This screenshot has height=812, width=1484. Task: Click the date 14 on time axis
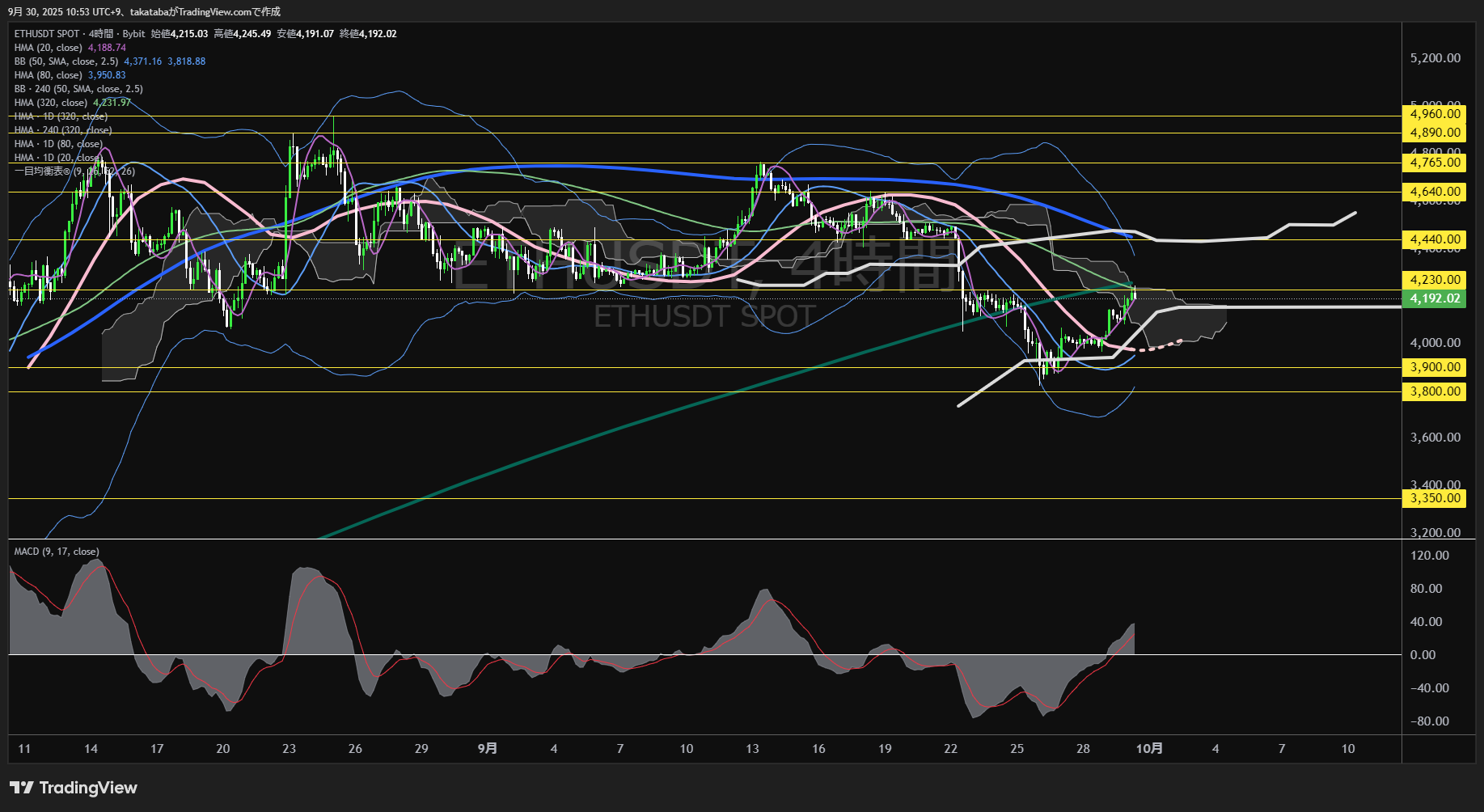tap(91, 749)
